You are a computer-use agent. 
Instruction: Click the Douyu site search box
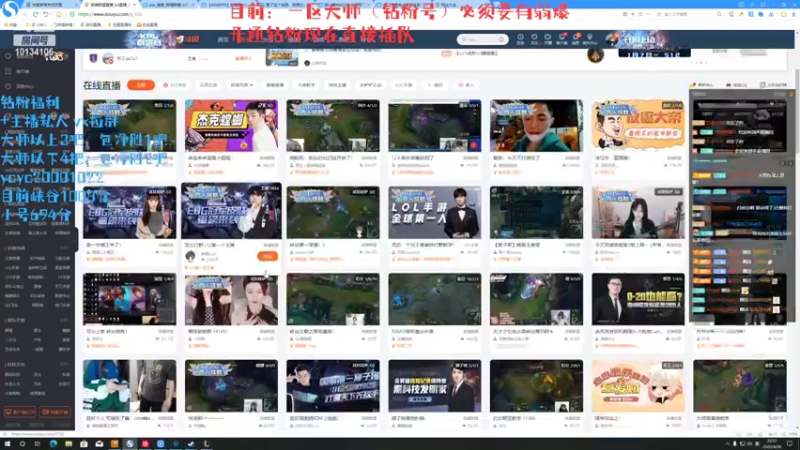(x=482, y=39)
